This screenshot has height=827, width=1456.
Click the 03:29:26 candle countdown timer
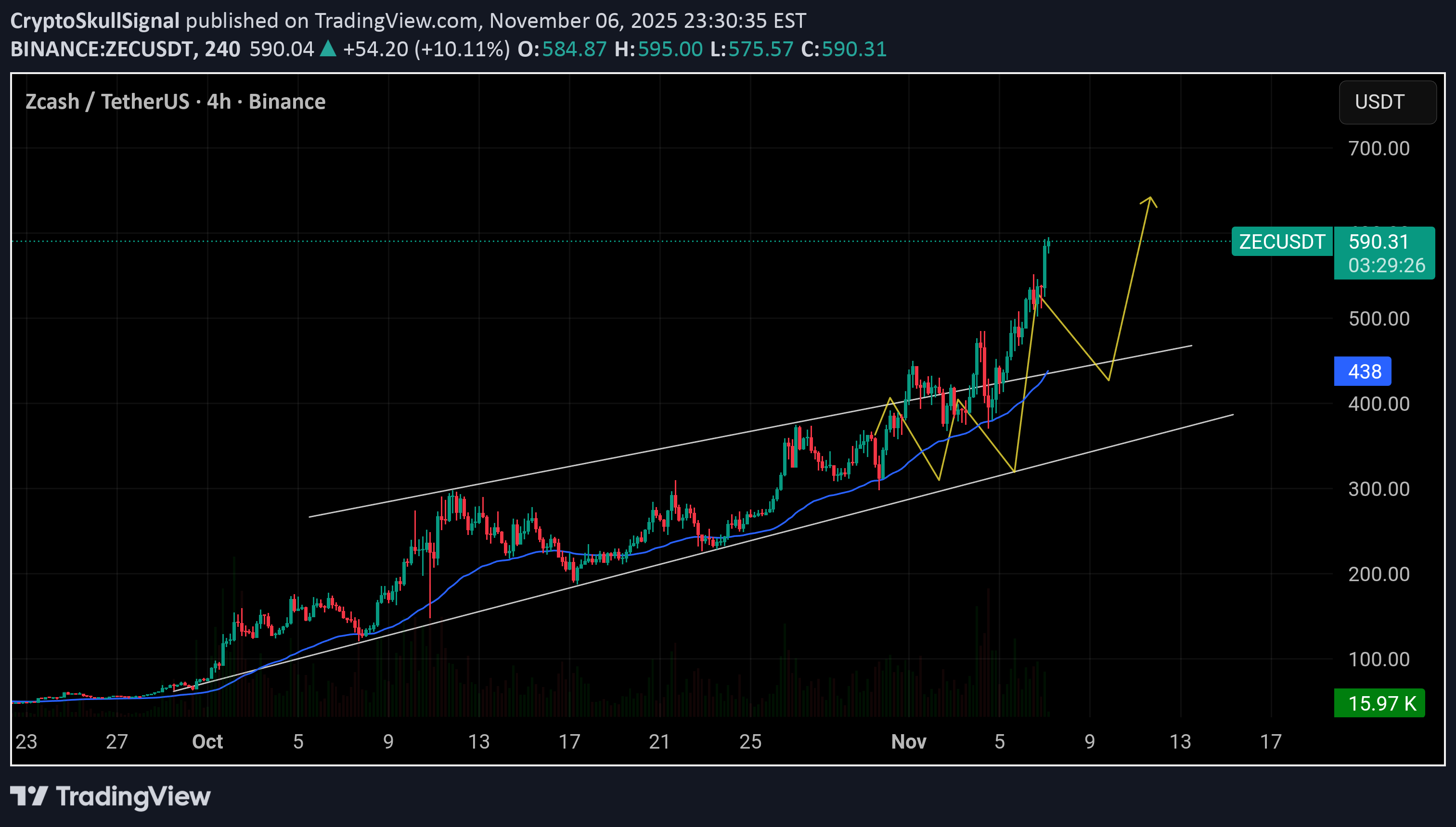(x=1386, y=265)
